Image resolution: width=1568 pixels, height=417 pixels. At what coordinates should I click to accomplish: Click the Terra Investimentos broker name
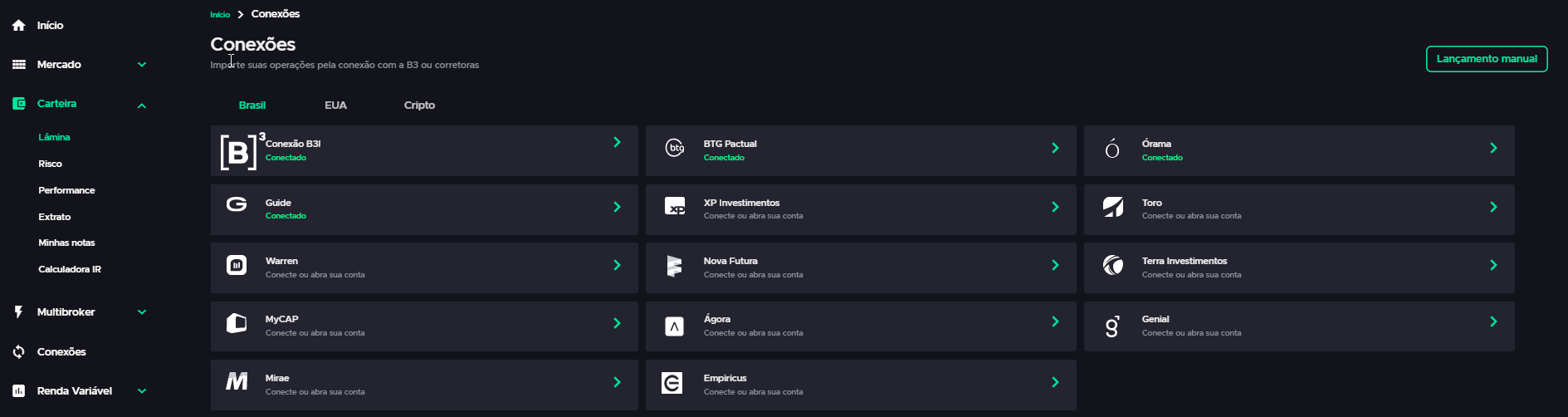coord(1185,261)
